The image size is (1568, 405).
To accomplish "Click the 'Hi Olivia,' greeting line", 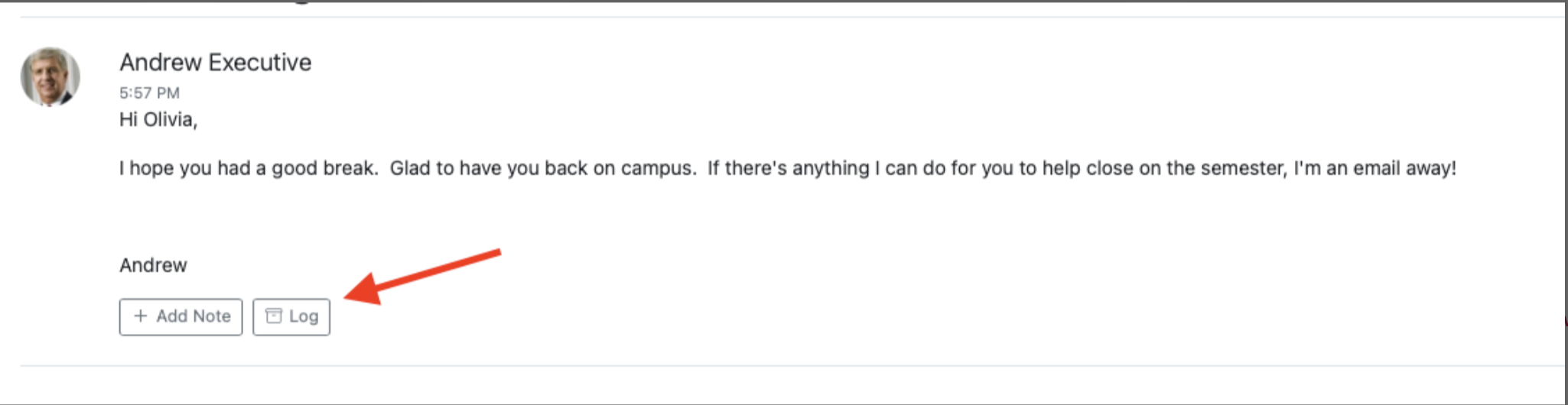I will (x=158, y=120).
